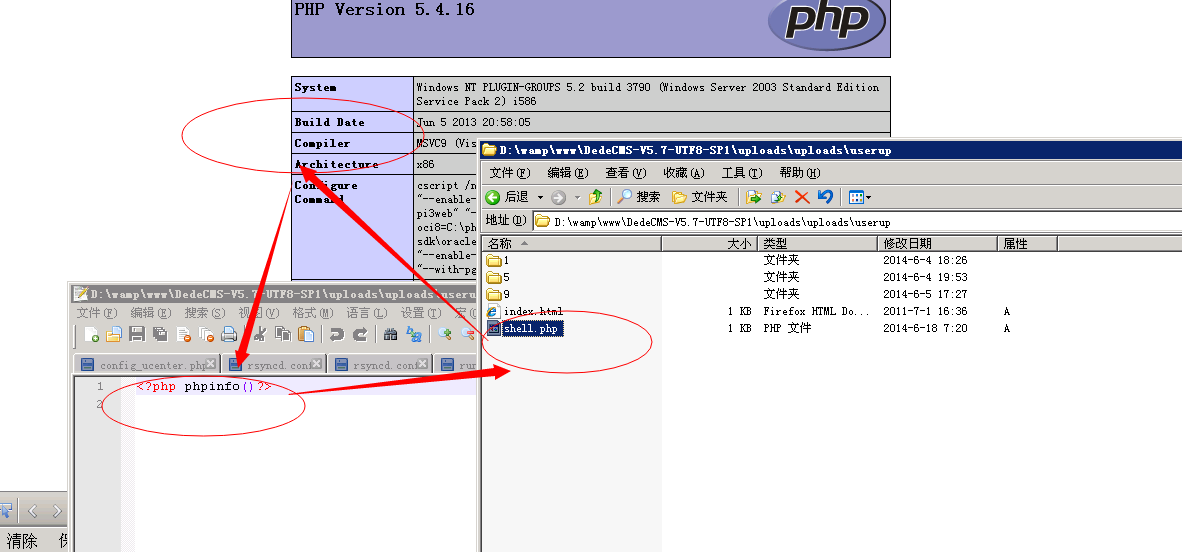Sort by 修改日期 column header
Viewport: 1182px width, 552px height.
[938, 244]
